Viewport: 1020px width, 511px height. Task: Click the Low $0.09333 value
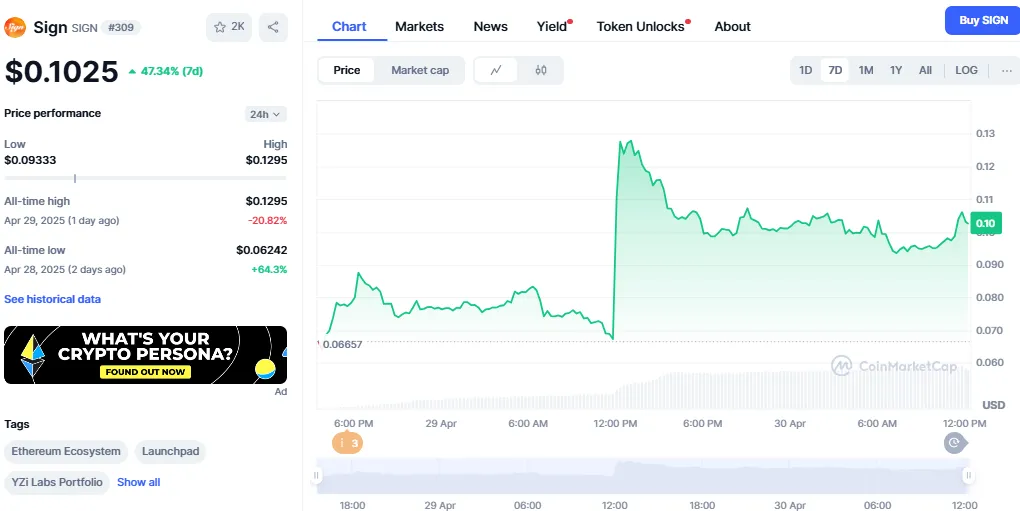[x=30, y=160]
